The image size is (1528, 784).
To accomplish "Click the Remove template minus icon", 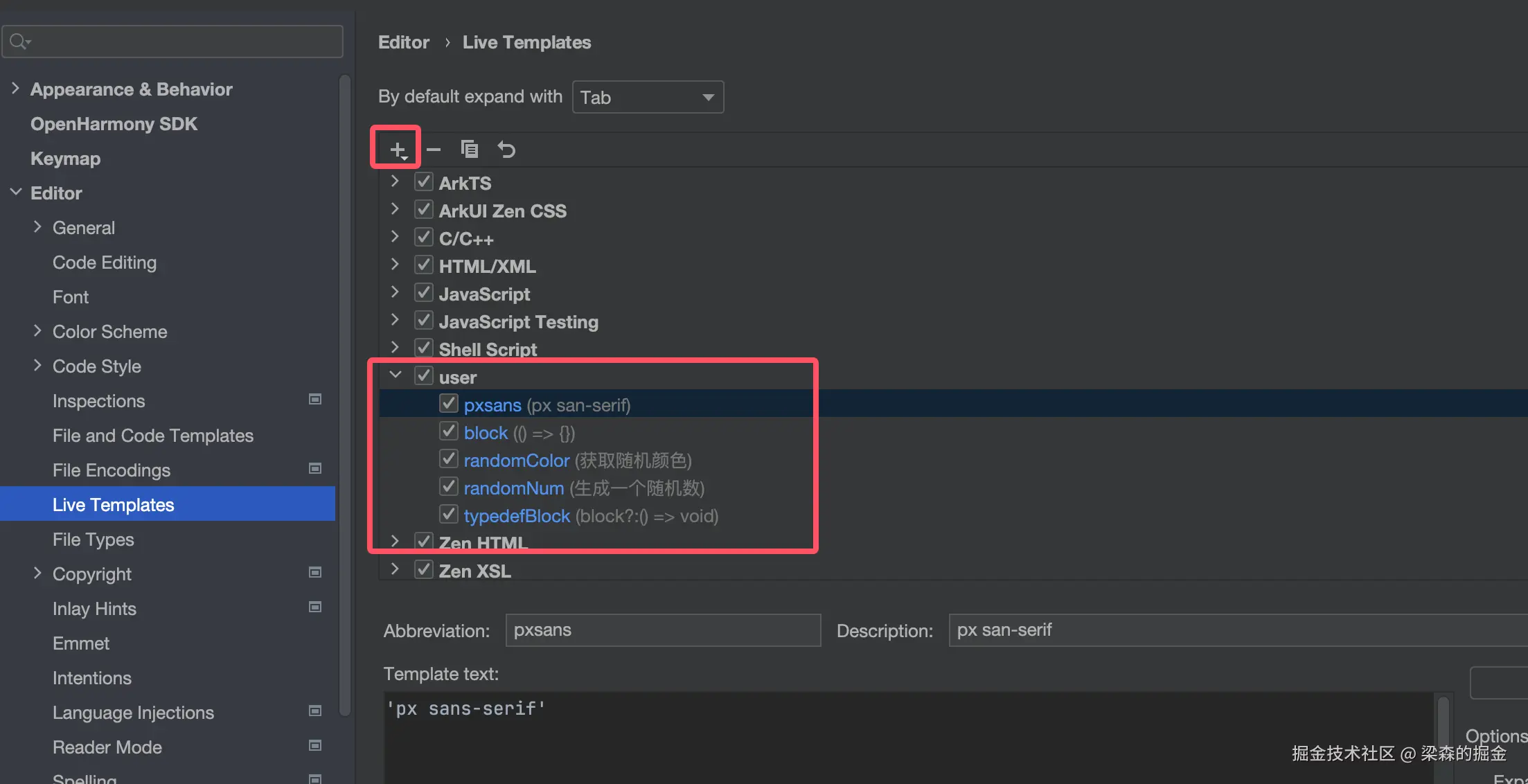I will click(x=434, y=149).
